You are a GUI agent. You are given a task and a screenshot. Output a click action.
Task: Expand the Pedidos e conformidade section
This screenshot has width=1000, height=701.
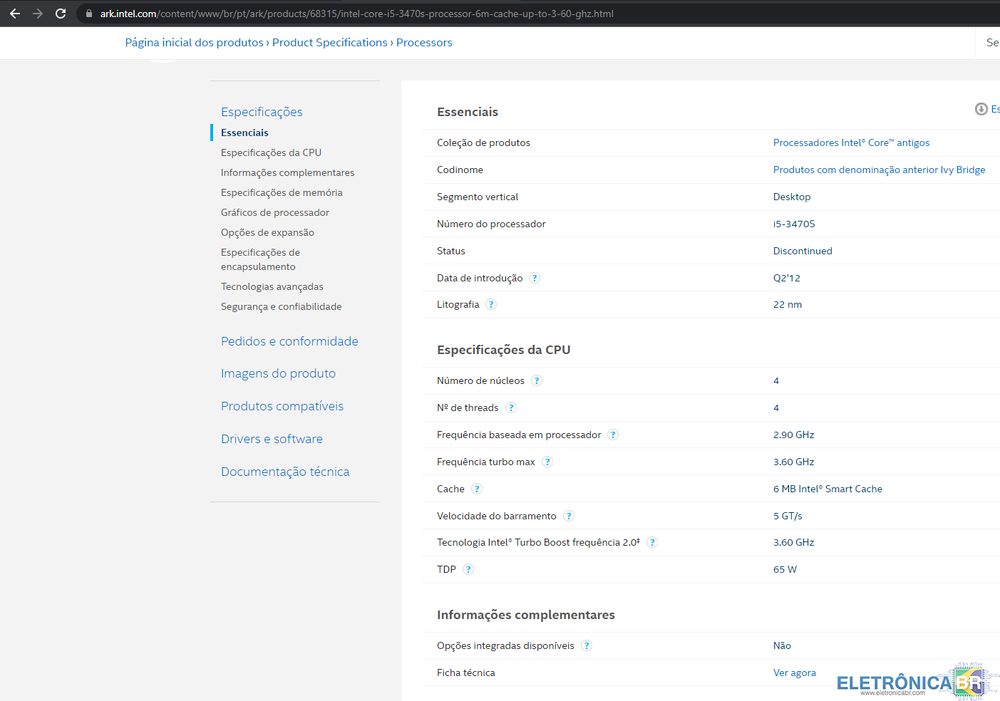pyautogui.click(x=289, y=341)
